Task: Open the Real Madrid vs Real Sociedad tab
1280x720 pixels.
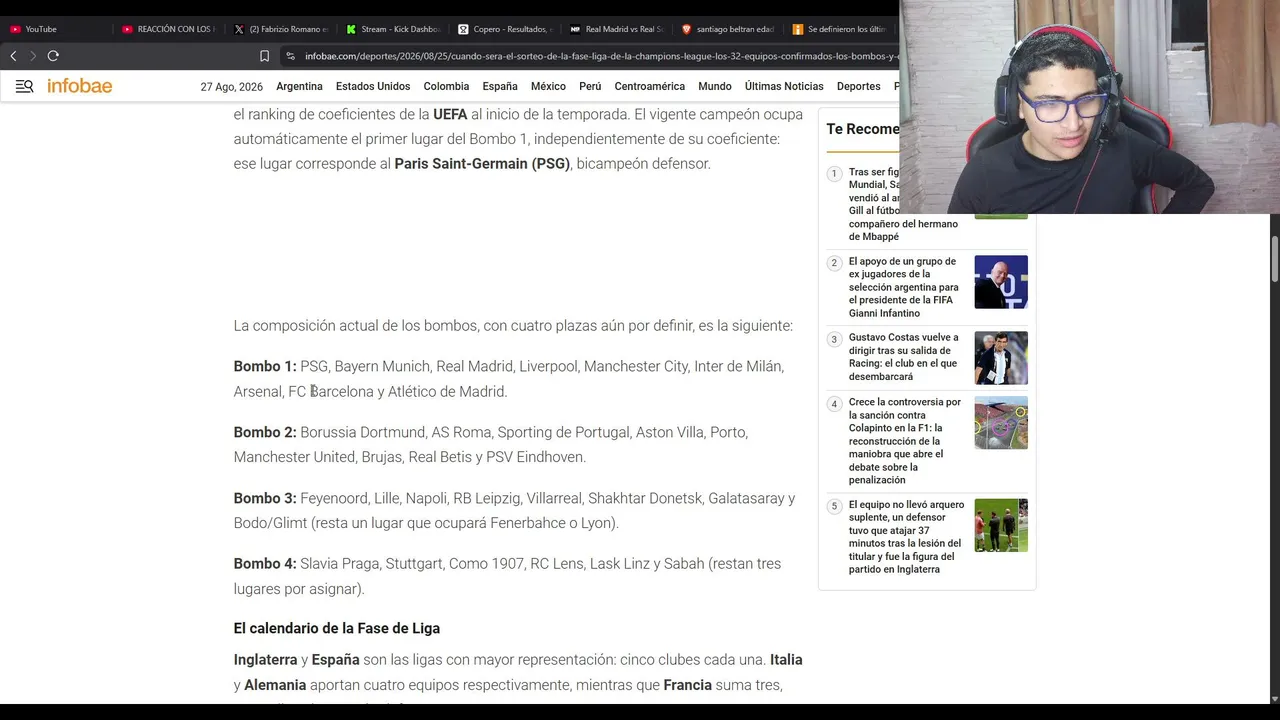Action: point(617,29)
